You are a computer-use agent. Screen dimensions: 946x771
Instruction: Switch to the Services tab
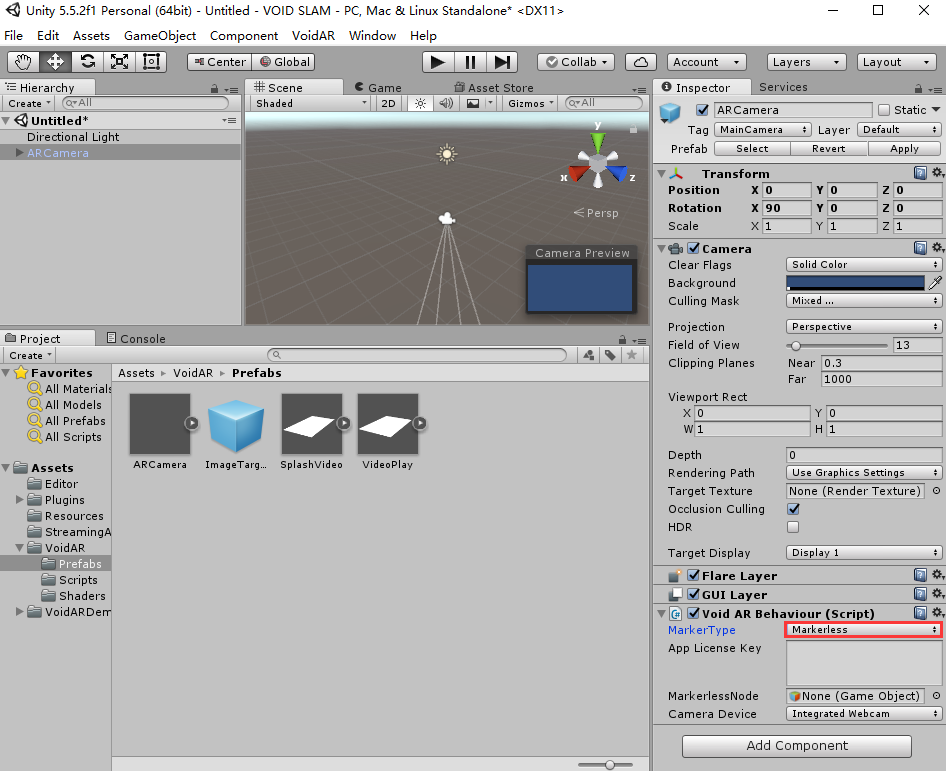point(783,87)
